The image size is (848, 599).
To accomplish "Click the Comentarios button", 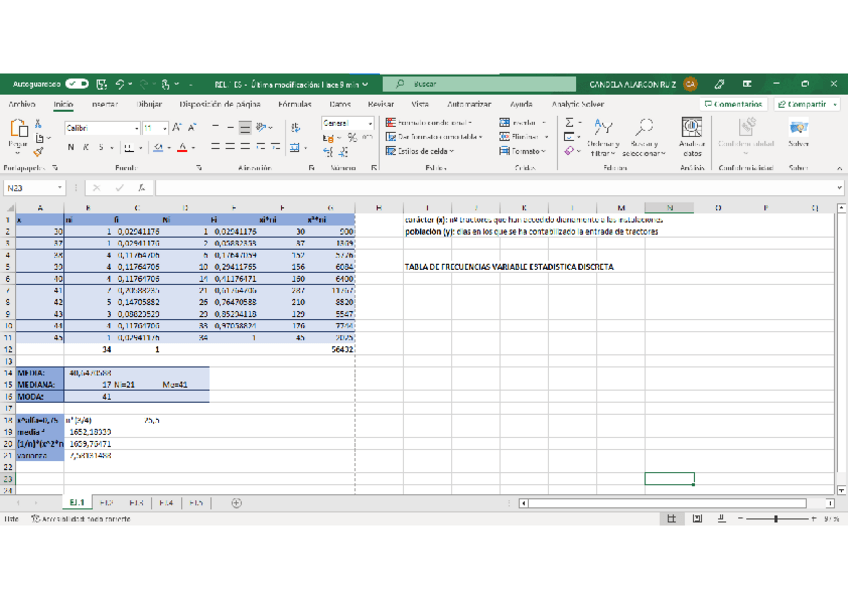I will pos(733,104).
